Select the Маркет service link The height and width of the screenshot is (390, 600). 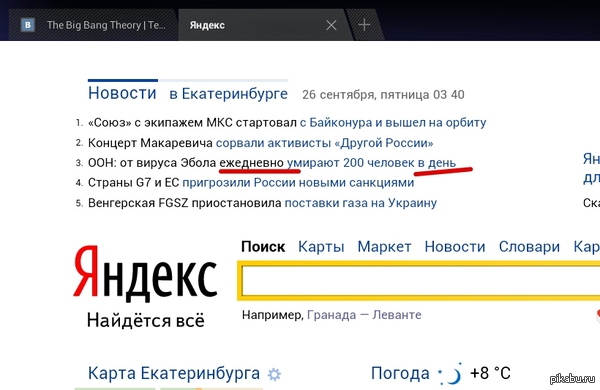point(384,247)
